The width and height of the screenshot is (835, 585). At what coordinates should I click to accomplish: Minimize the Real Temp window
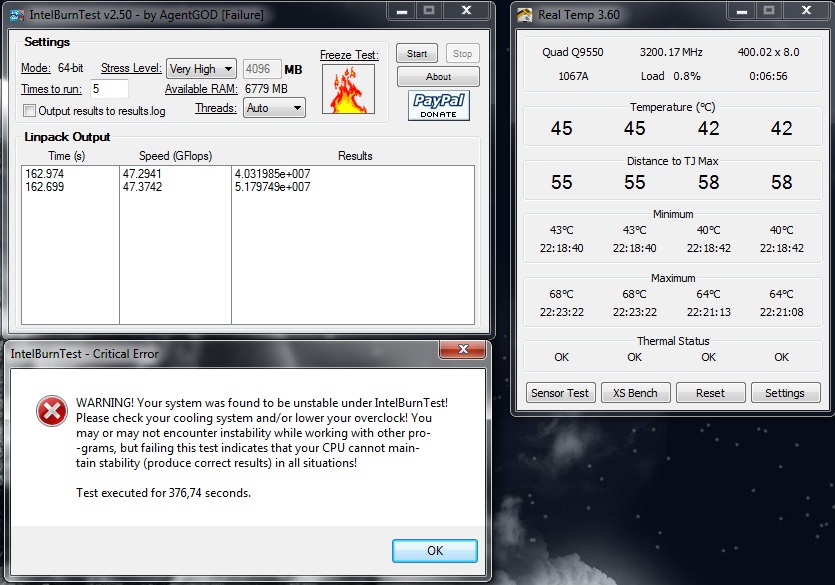[x=742, y=11]
